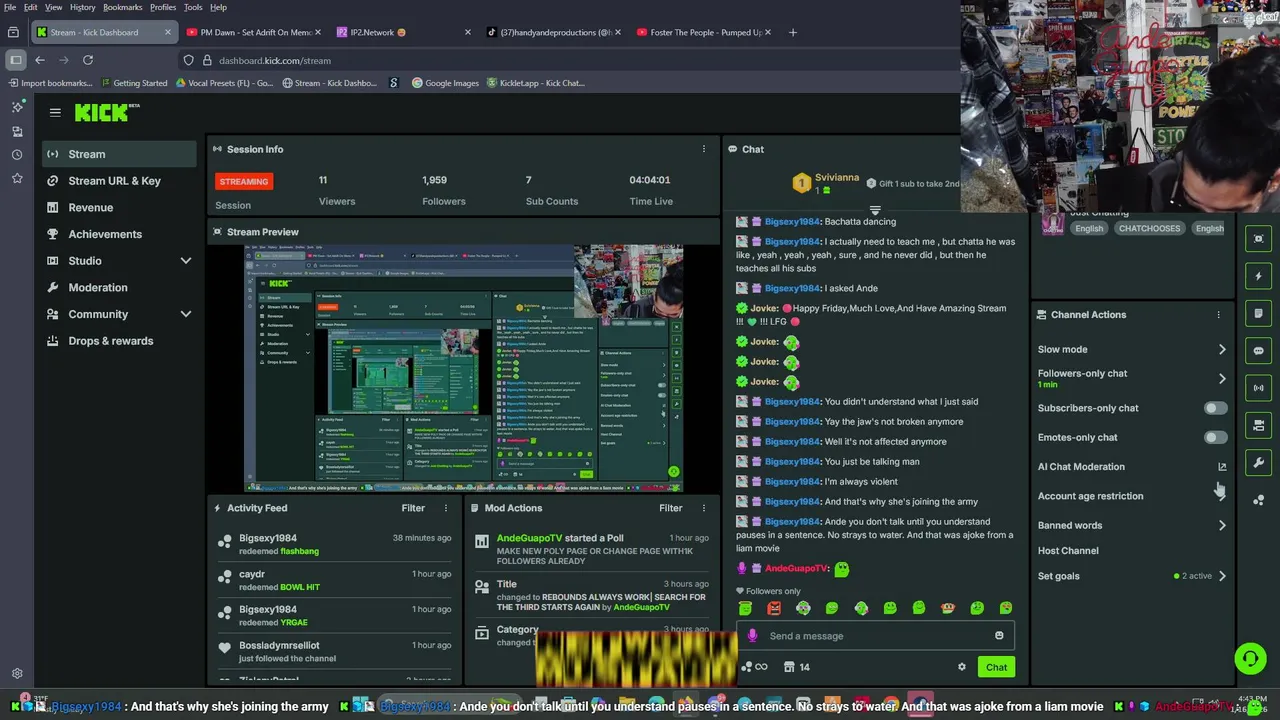
Task: Toggle Emotes-only chat switch
Action: pyautogui.click(x=1215, y=437)
